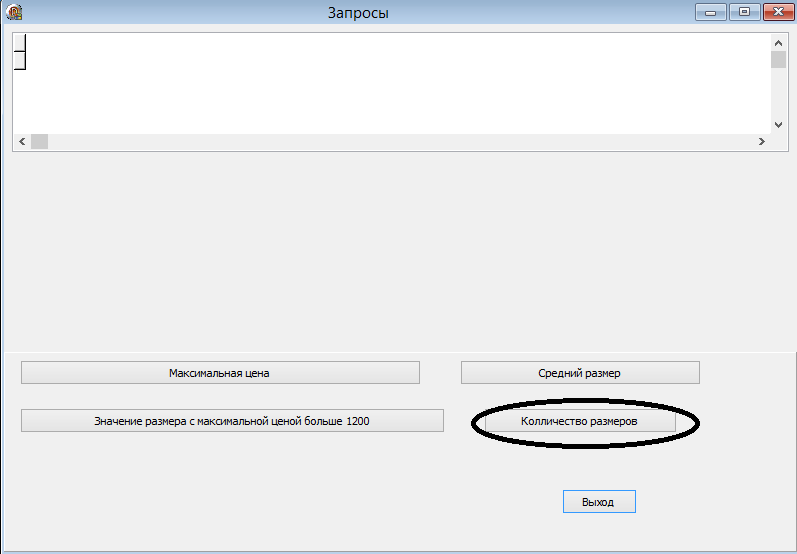797x554 pixels.
Task: Click the circled Колличество размеров button
Action: [x=580, y=421]
